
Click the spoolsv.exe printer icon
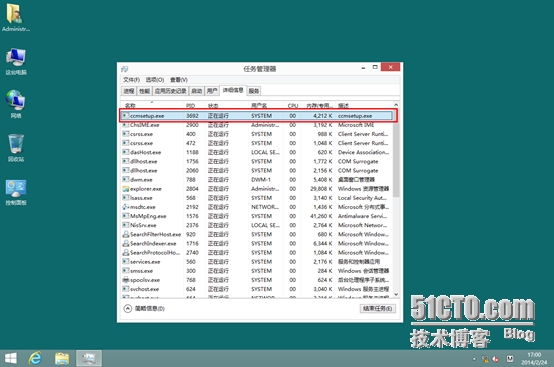pyautogui.click(x=126, y=280)
